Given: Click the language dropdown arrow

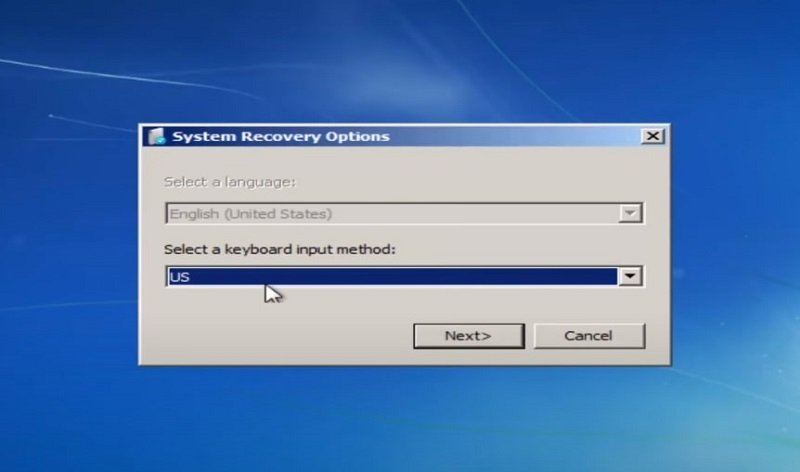Looking at the screenshot, I should coord(629,213).
